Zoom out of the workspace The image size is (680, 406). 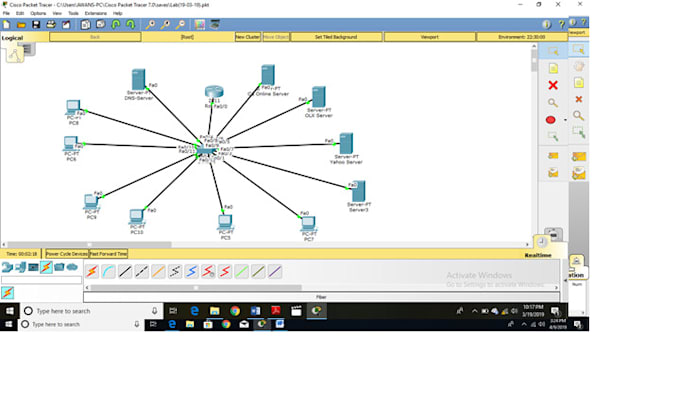point(180,25)
